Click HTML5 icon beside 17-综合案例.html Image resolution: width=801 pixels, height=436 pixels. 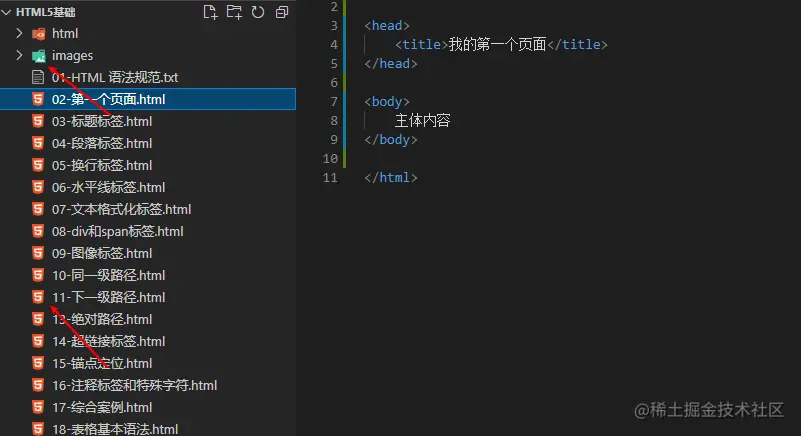pos(38,407)
